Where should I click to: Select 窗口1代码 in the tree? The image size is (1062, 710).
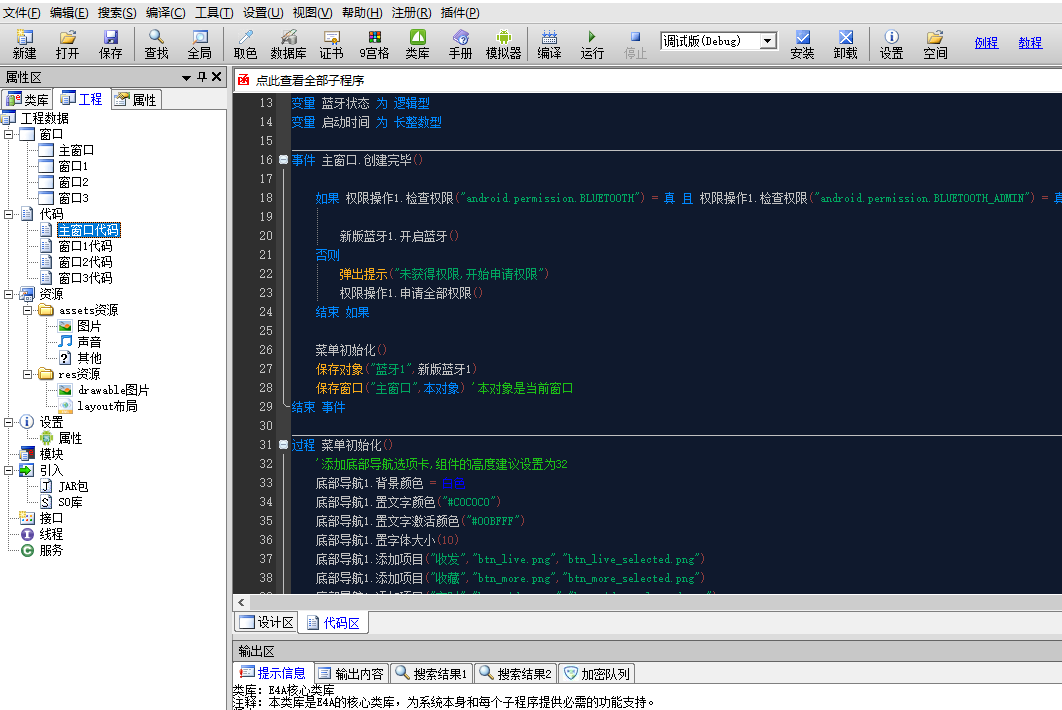pos(85,246)
